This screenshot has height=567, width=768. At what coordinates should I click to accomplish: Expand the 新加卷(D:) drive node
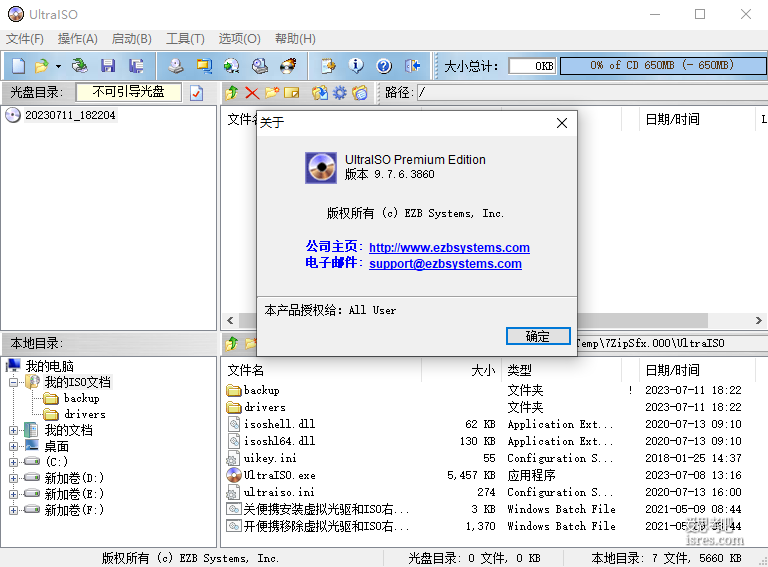click(13, 478)
